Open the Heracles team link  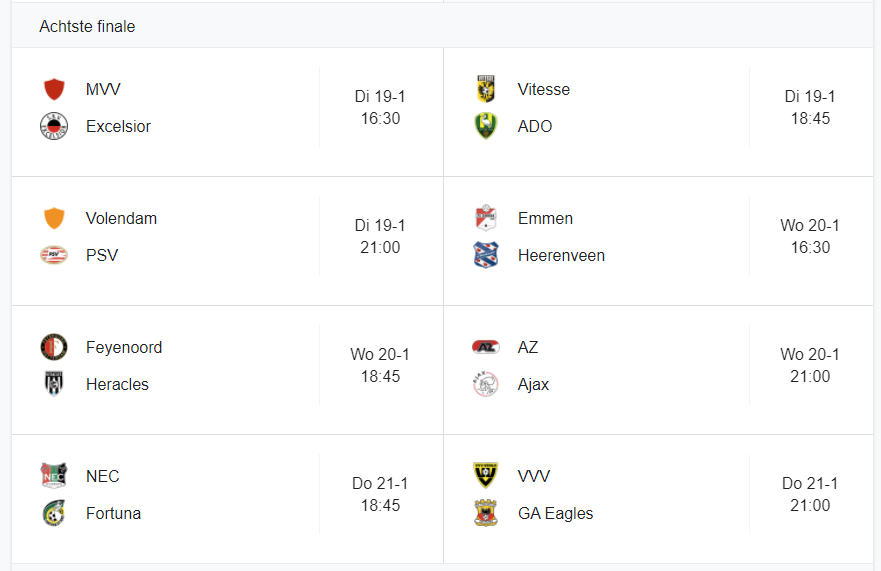coord(117,384)
